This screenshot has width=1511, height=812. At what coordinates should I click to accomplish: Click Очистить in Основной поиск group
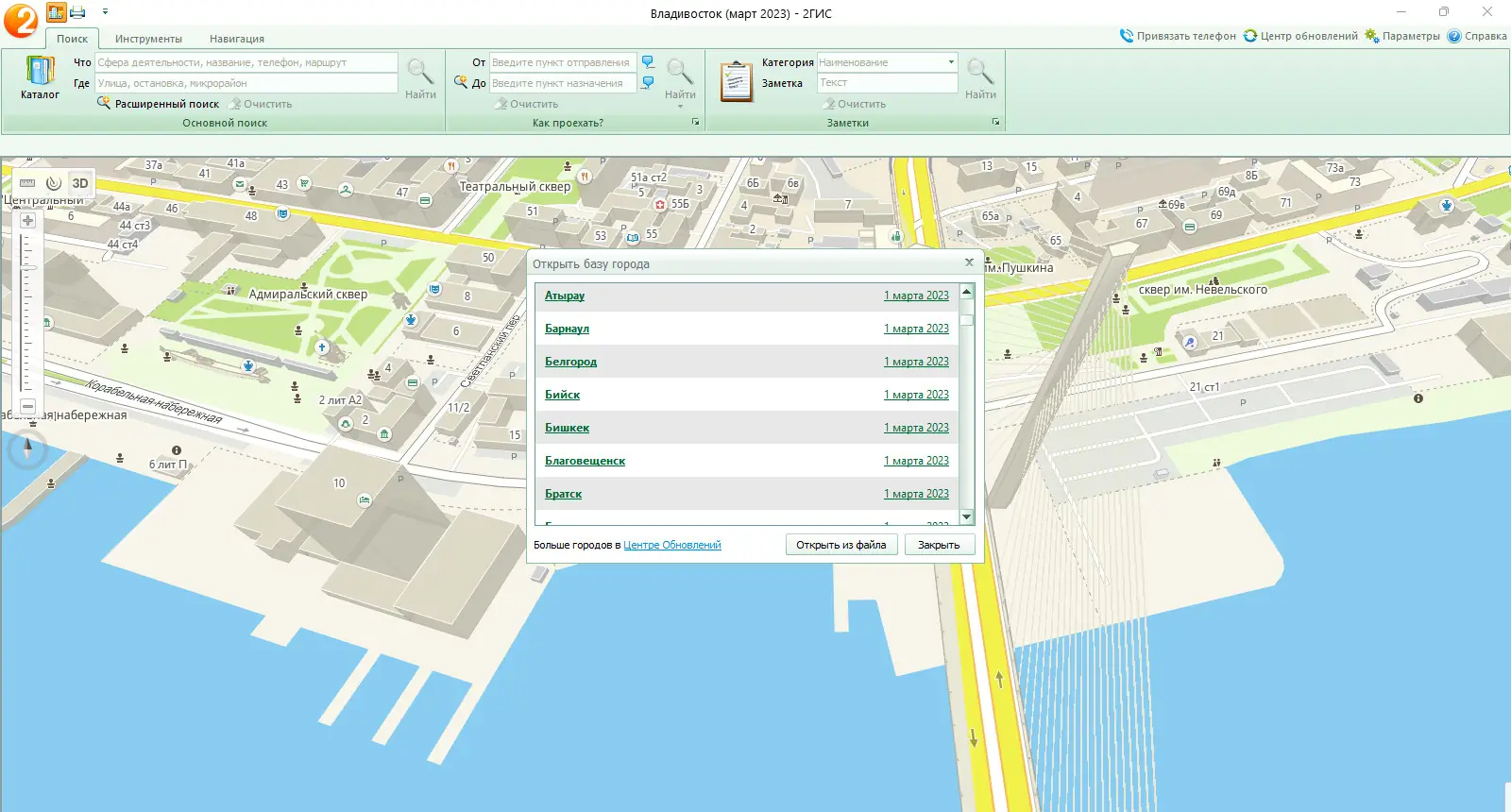click(260, 104)
